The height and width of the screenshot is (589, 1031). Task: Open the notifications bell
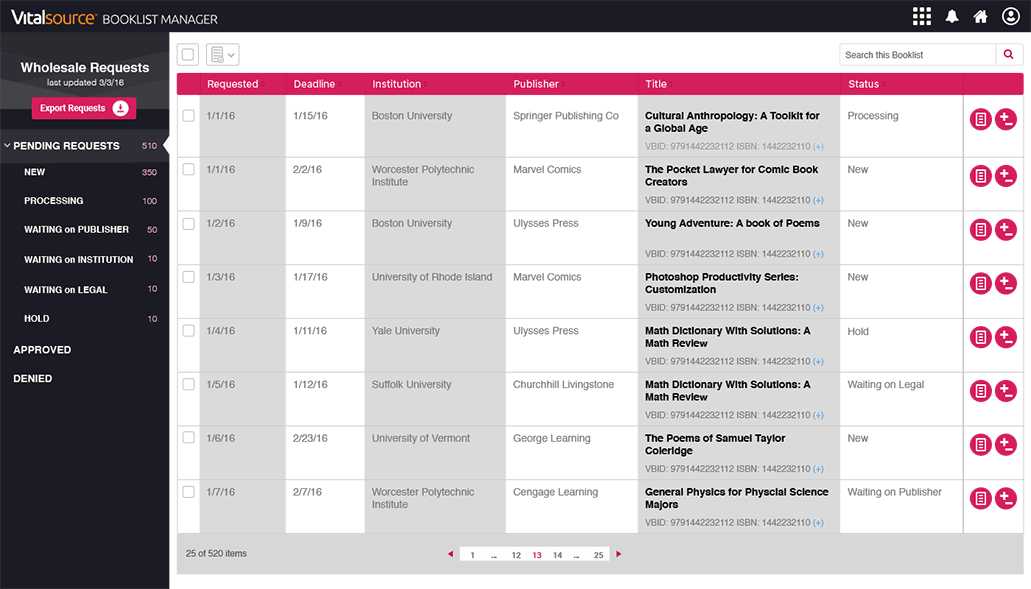(x=952, y=16)
